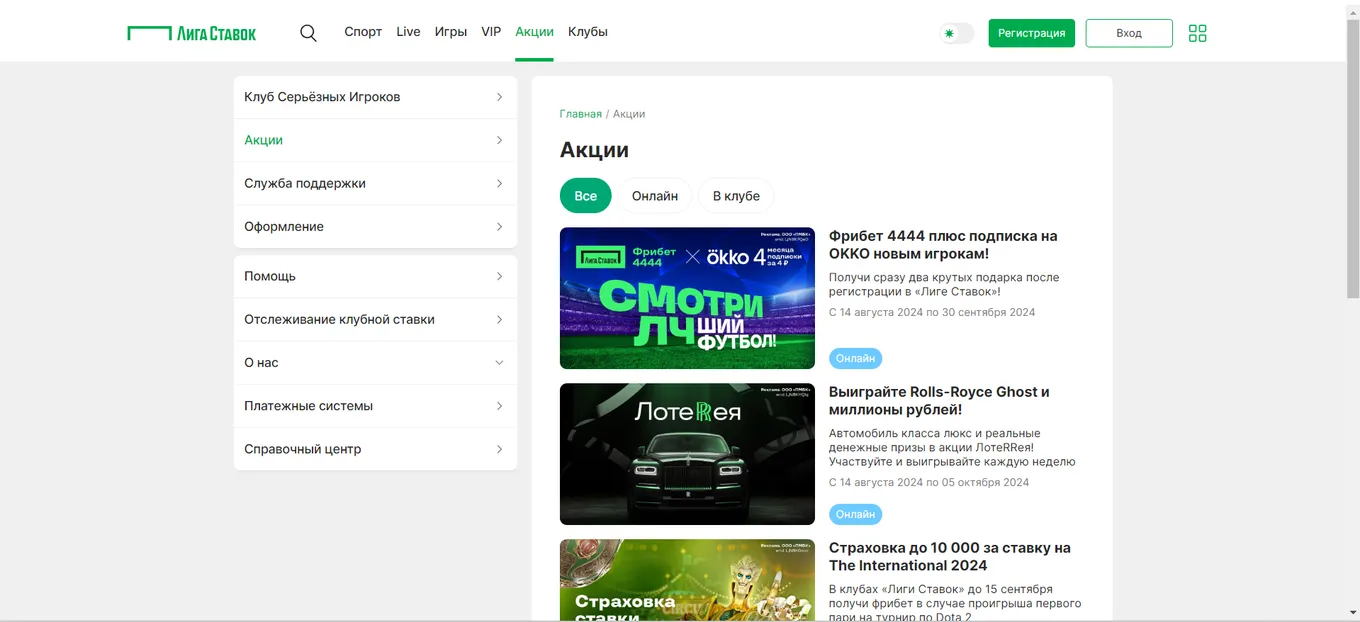
Task: Open Клуб Серьёзных Игроков sidebar item
Action: point(375,97)
